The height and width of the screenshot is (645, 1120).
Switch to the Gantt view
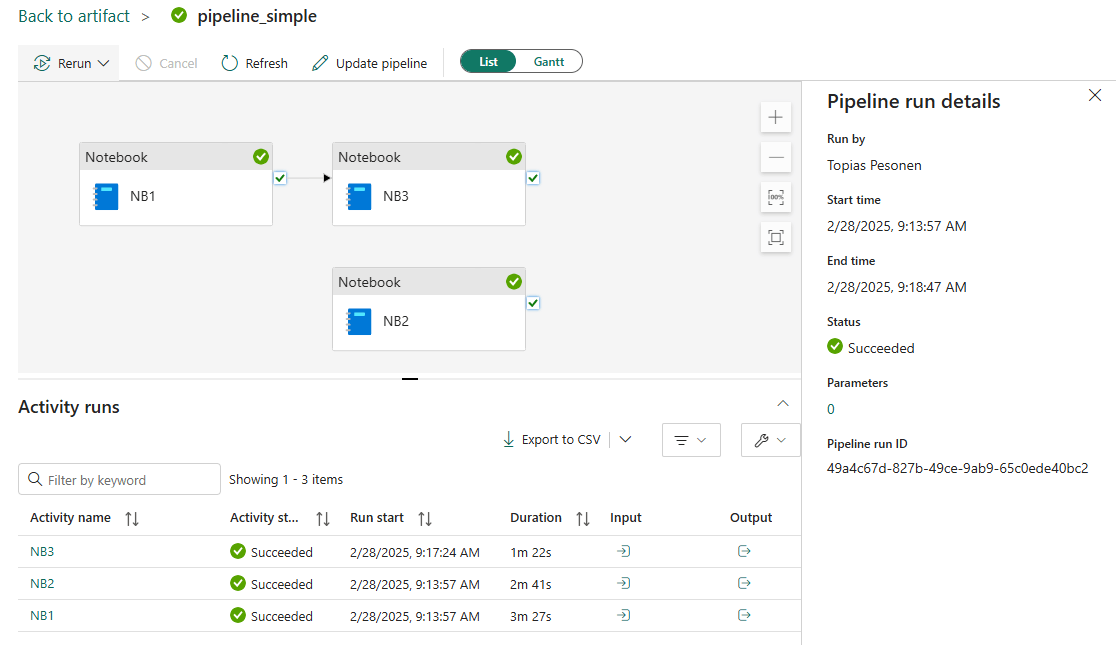coord(549,62)
